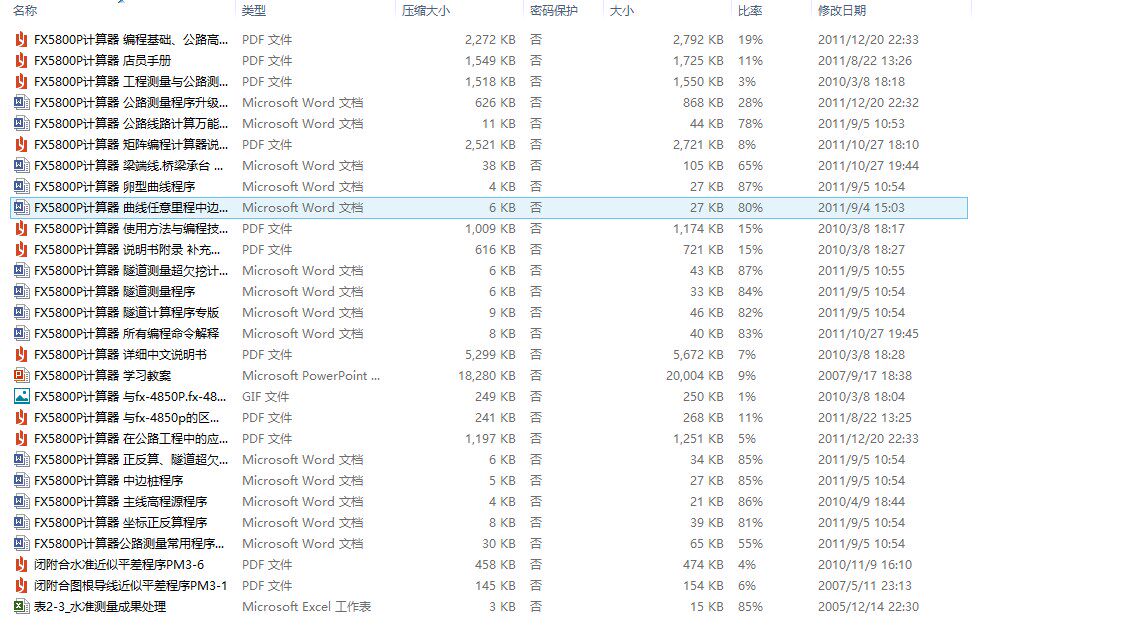The width and height of the screenshot is (1140, 626).
Task: Select file 闭附合图根导线近似平差程序PM3-1
Action: pyautogui.click(x=131, y=586)
